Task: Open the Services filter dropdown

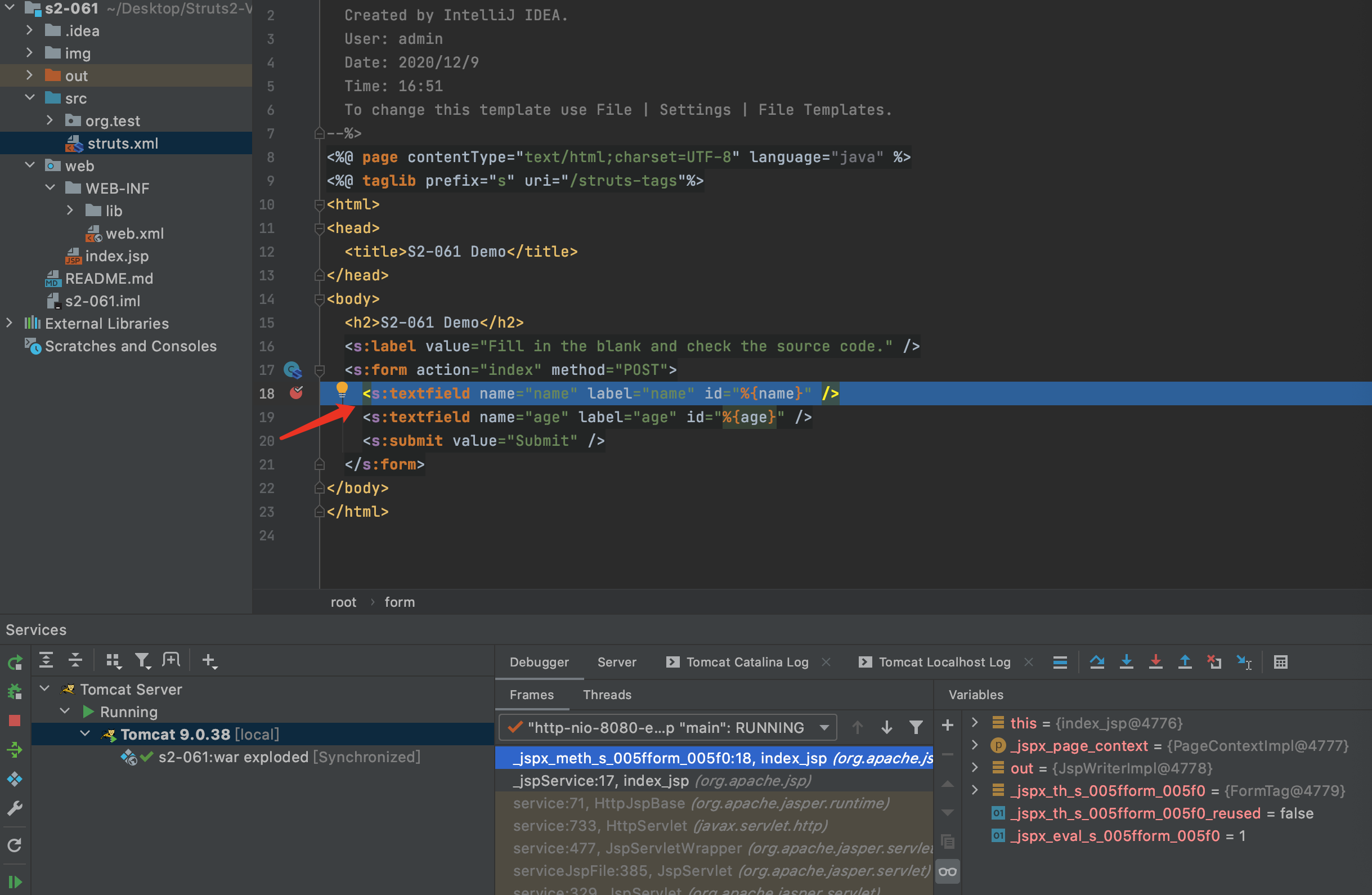Action: coord(142,661)
